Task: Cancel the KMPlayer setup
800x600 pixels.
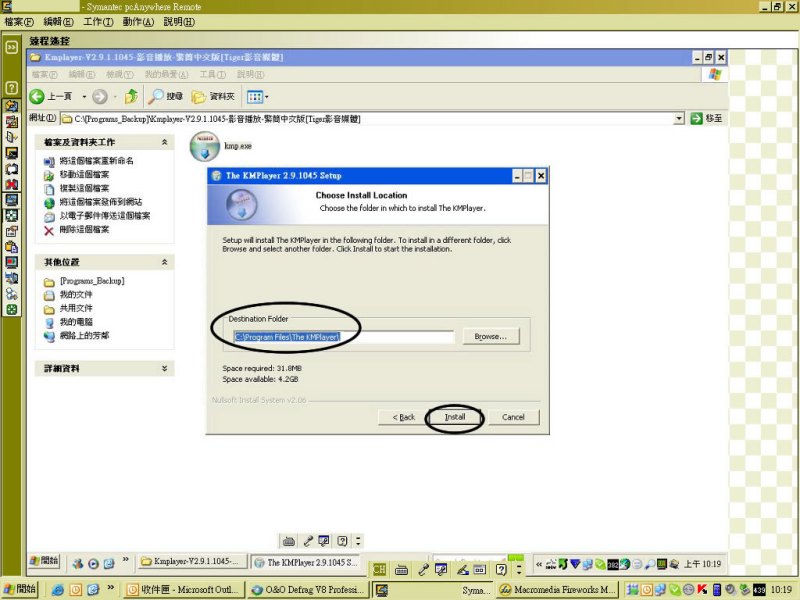Action: click(x=513, y=417)
